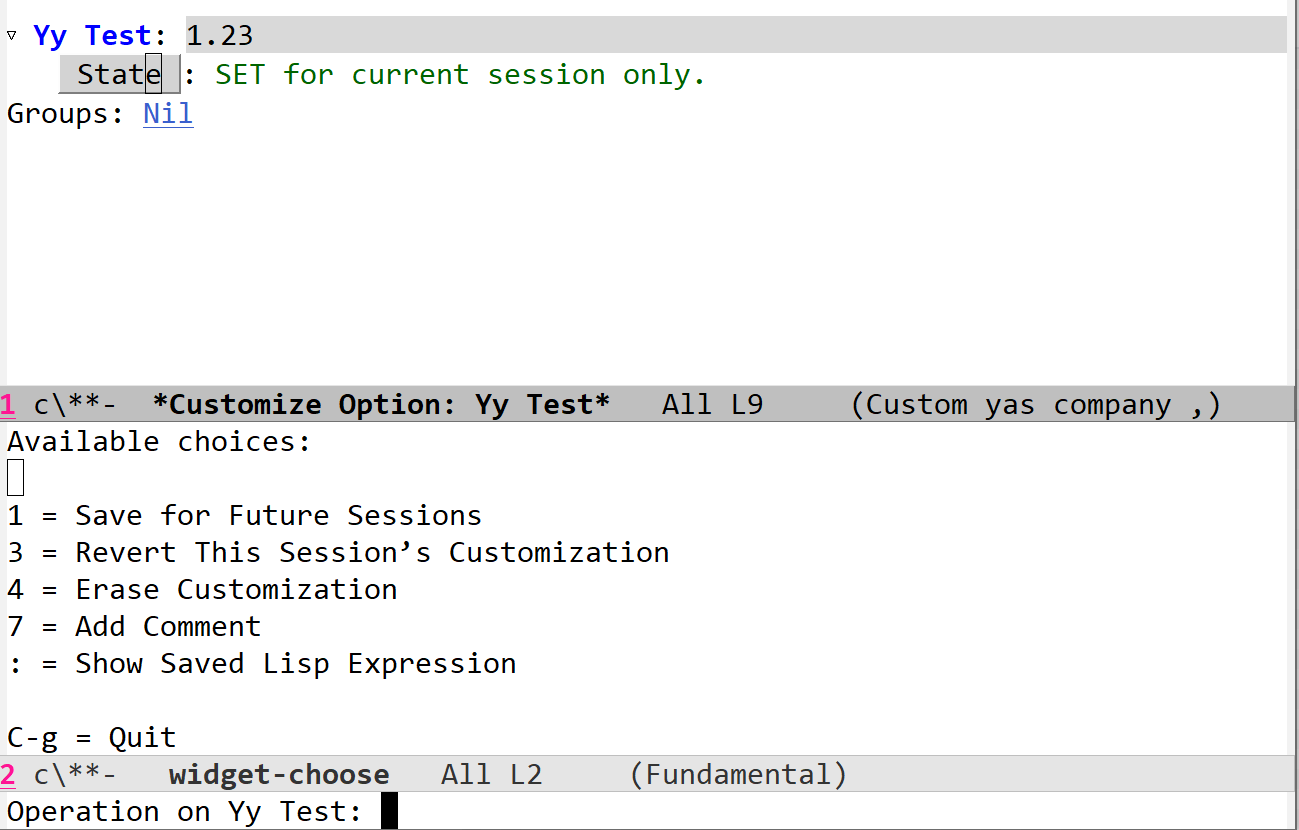
Task: Click the State button
Action: (118, 75)
